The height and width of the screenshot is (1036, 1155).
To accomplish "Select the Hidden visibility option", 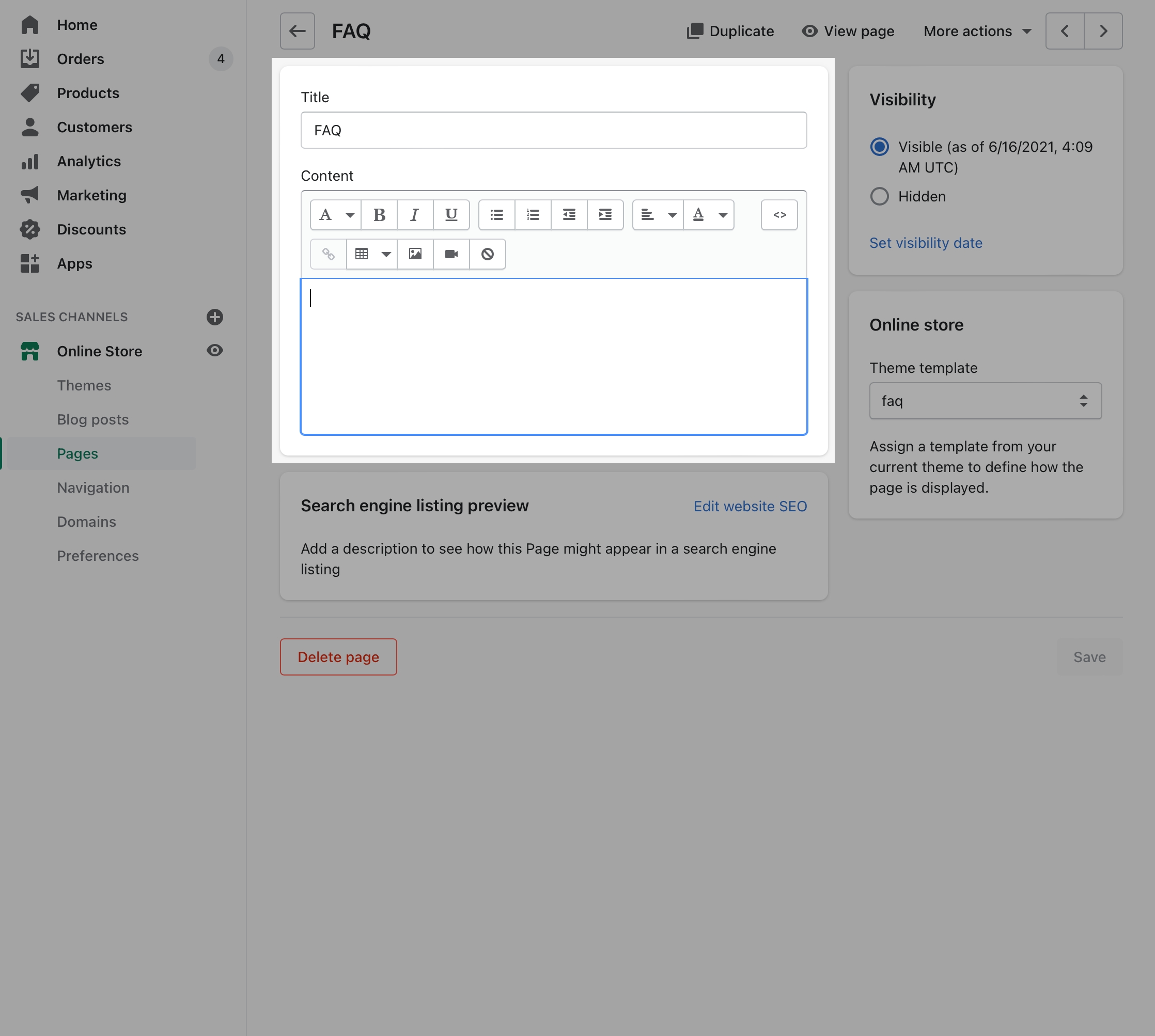I will (879, 196).
